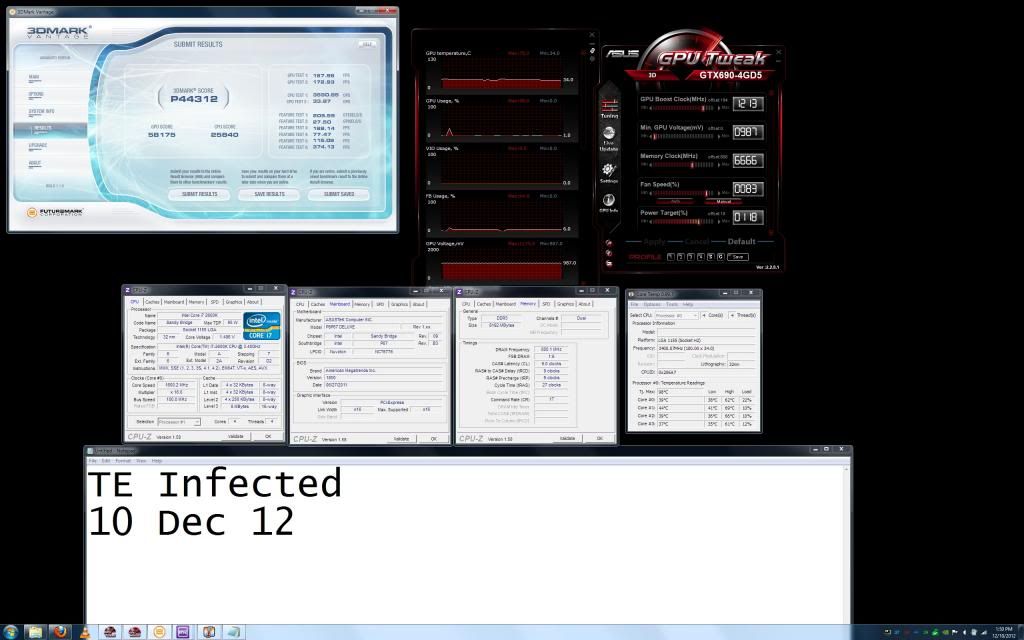
Task: Click the GPU Boost Clock value field 1213
Action: pos(748,104)
